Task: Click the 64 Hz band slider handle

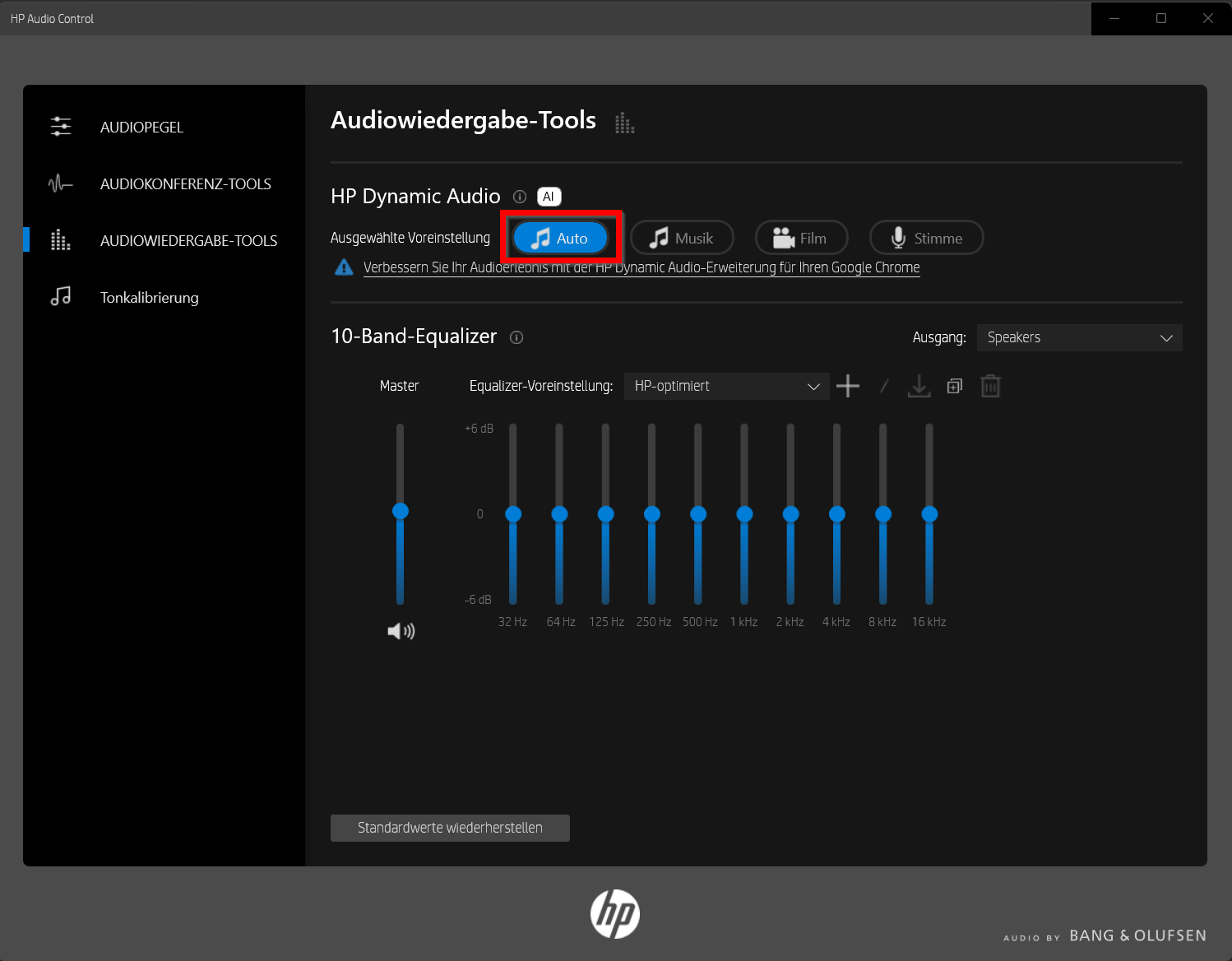Action: pyautogui.click(x=559, y=514)
